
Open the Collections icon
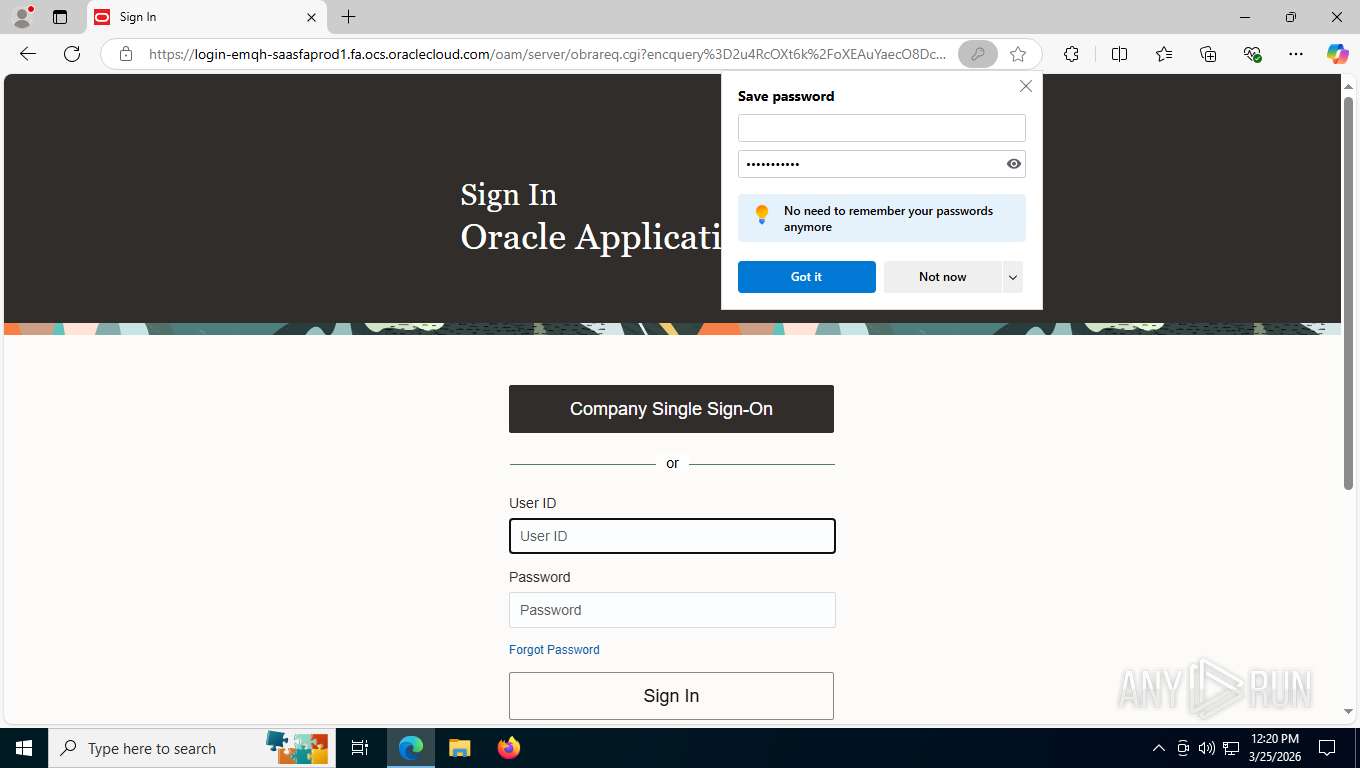[x=1208, y=54]
